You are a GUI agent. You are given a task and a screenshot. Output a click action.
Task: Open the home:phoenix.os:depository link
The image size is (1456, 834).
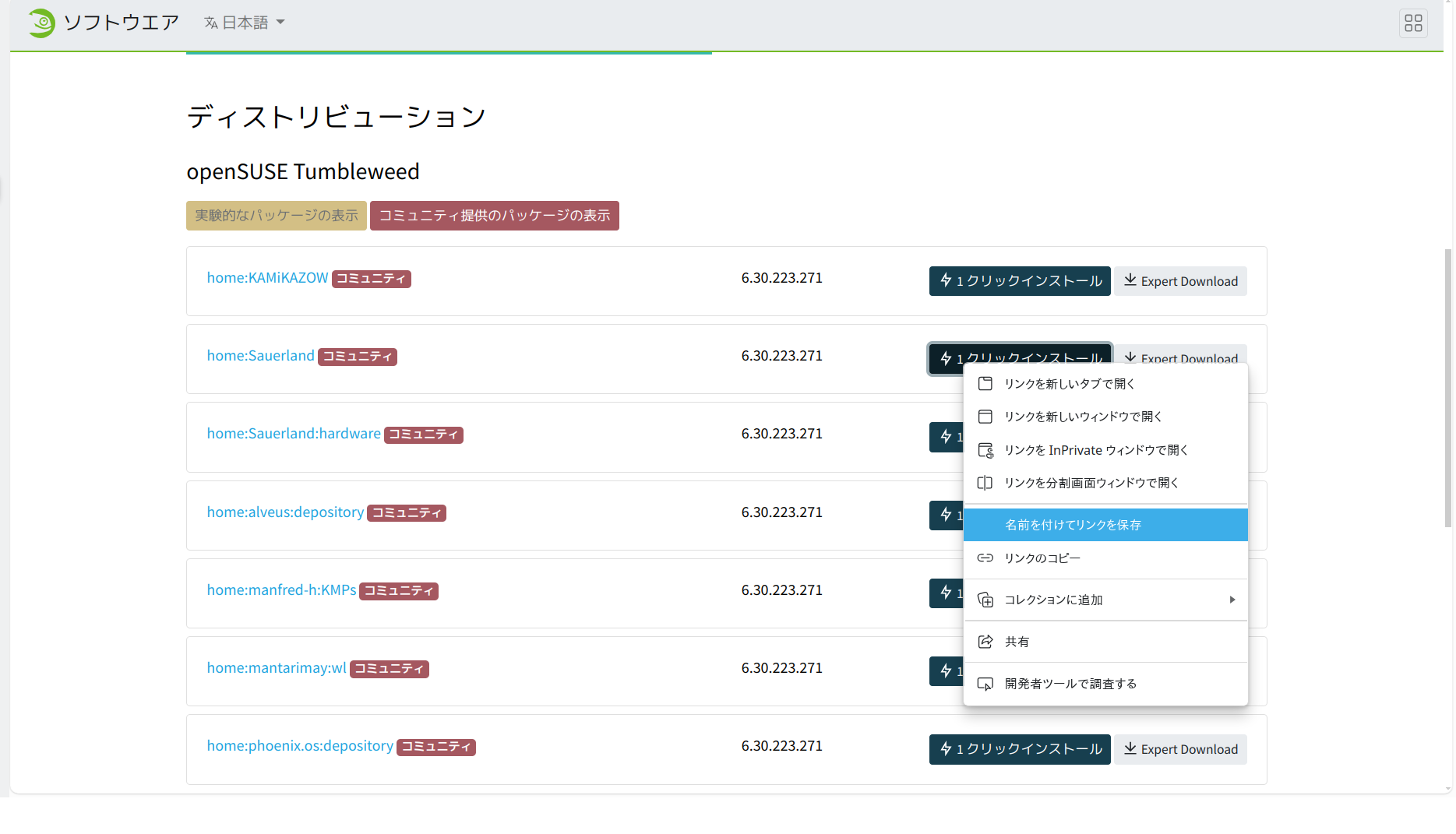[x=300, y=746]
